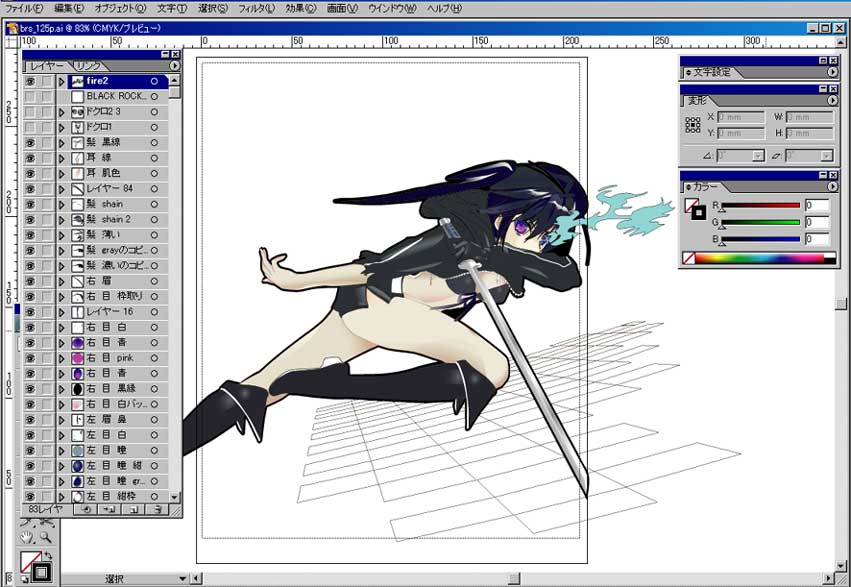This screenshot has height=587, width=851.
Task: Click the G green color slider
Action: (759, 222)
